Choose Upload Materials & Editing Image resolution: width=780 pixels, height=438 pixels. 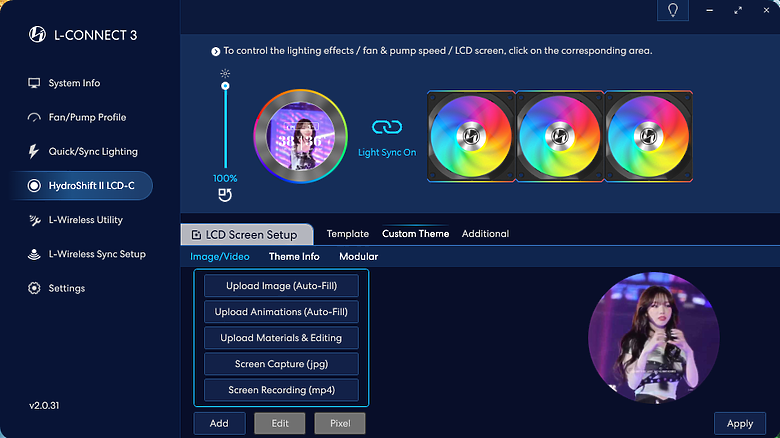(281, 338)
